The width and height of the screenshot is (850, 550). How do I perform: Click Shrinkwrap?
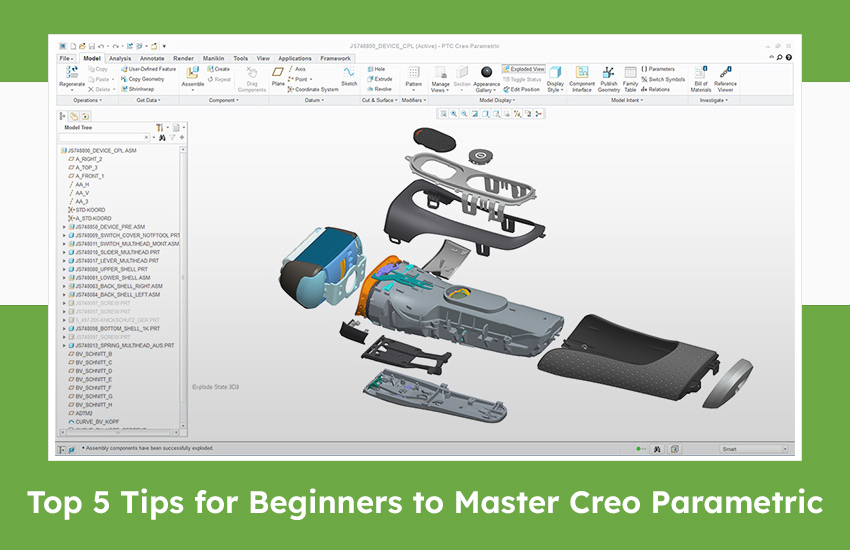point(138,89)
